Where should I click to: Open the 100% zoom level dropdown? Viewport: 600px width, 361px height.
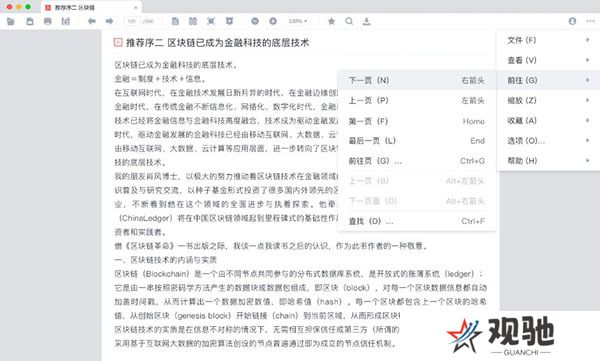coord(298,21)
